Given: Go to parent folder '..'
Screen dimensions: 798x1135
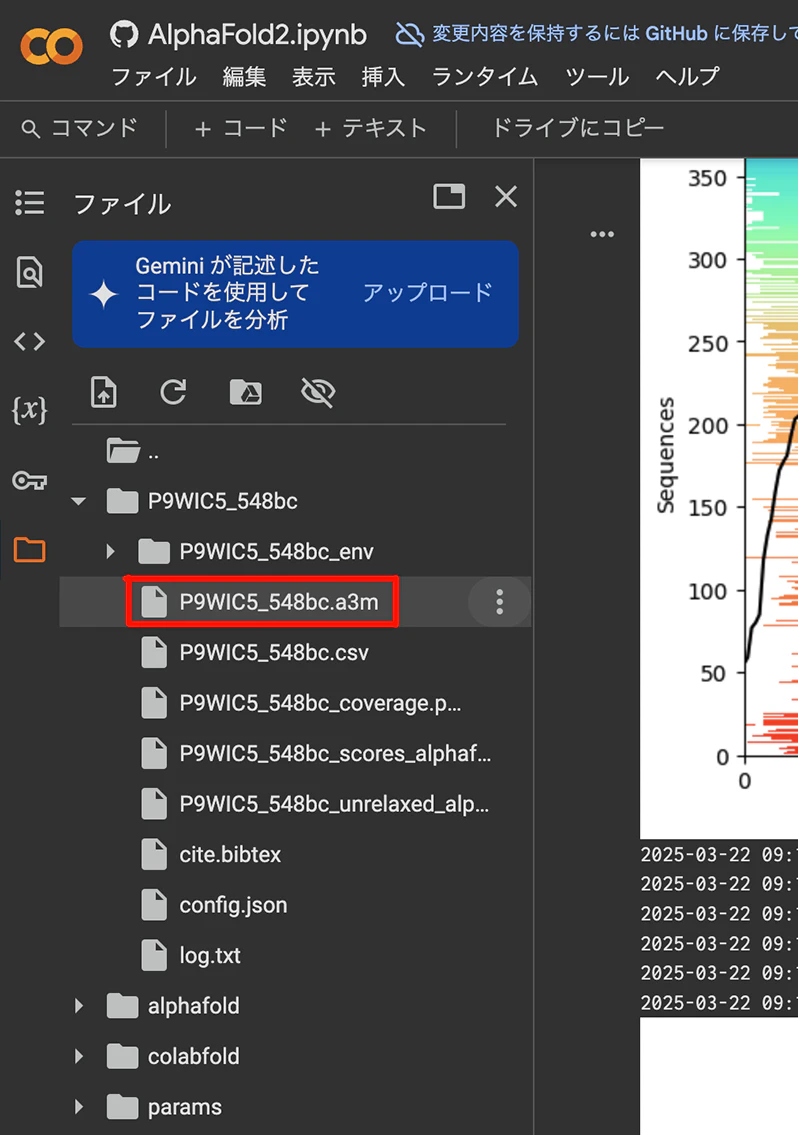Looking at the screenshot, I should click(133, 451).
